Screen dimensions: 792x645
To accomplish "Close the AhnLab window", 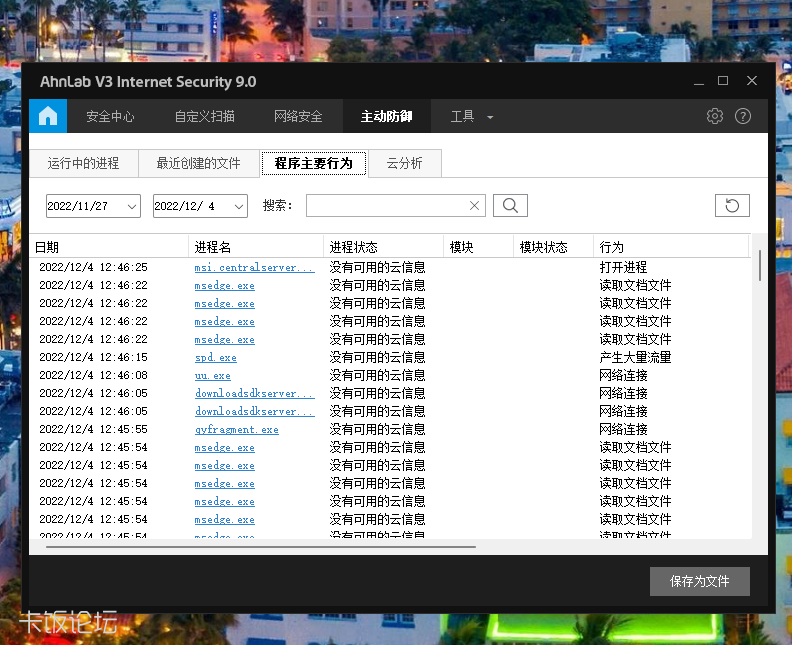I will pyautogui.click(x=752, y=81).
